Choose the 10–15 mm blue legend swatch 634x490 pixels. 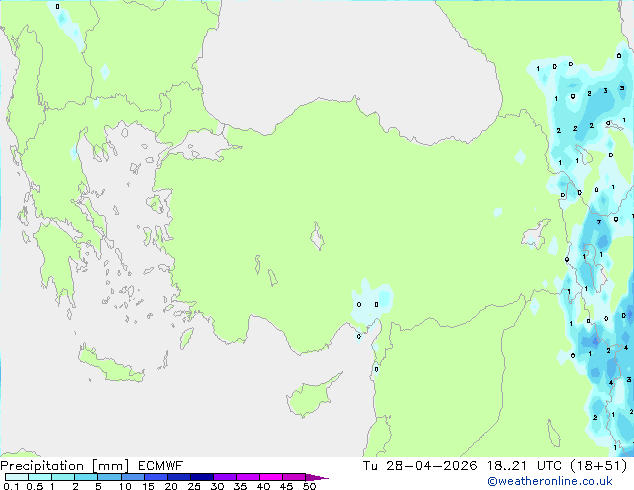pyautogui.click(x=132, y=477)
